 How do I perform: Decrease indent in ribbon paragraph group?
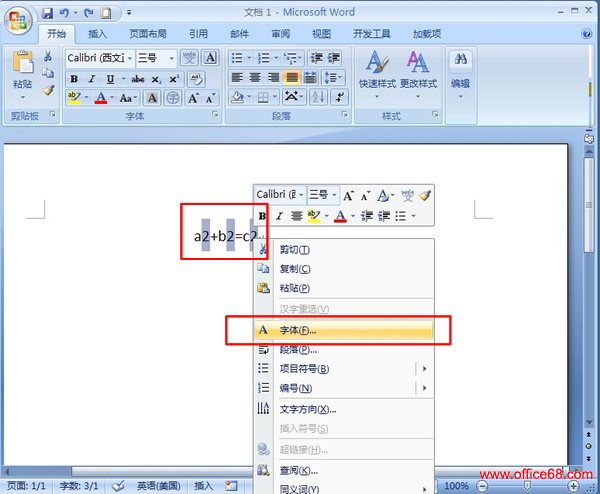[x=317, y=58]
